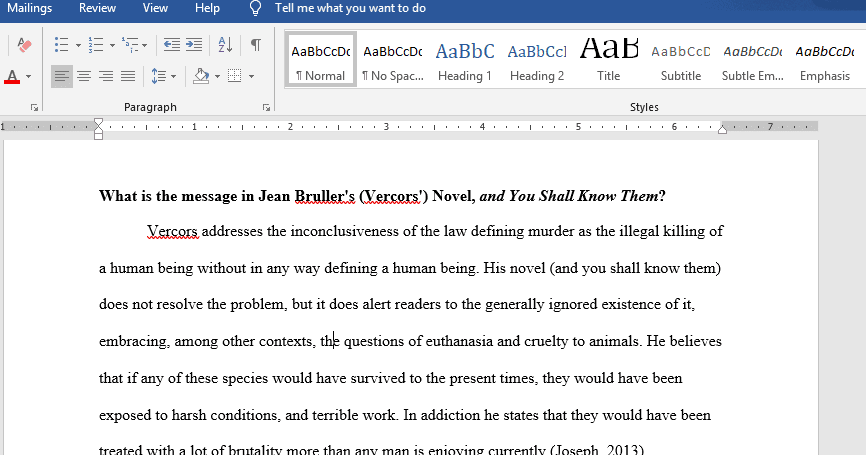The height and width of the screenshot is (455, 866).
Task: Click the Multilevel List icon
Action: 130,45
